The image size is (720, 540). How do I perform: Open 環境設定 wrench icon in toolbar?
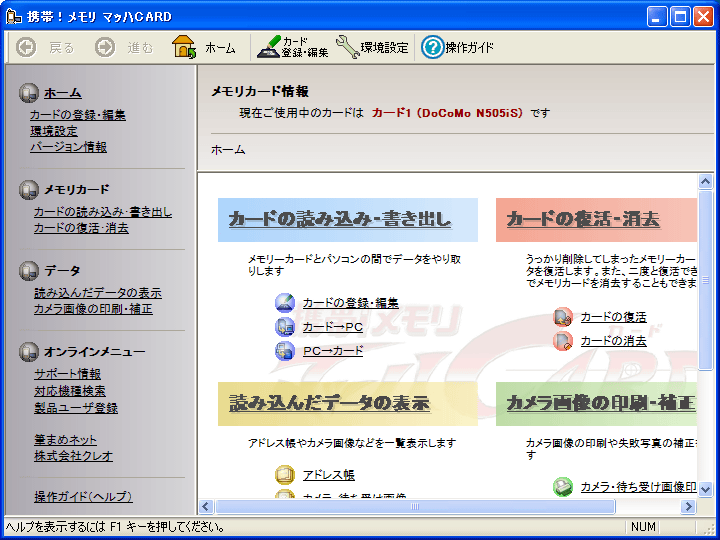(x=347, y=47)
